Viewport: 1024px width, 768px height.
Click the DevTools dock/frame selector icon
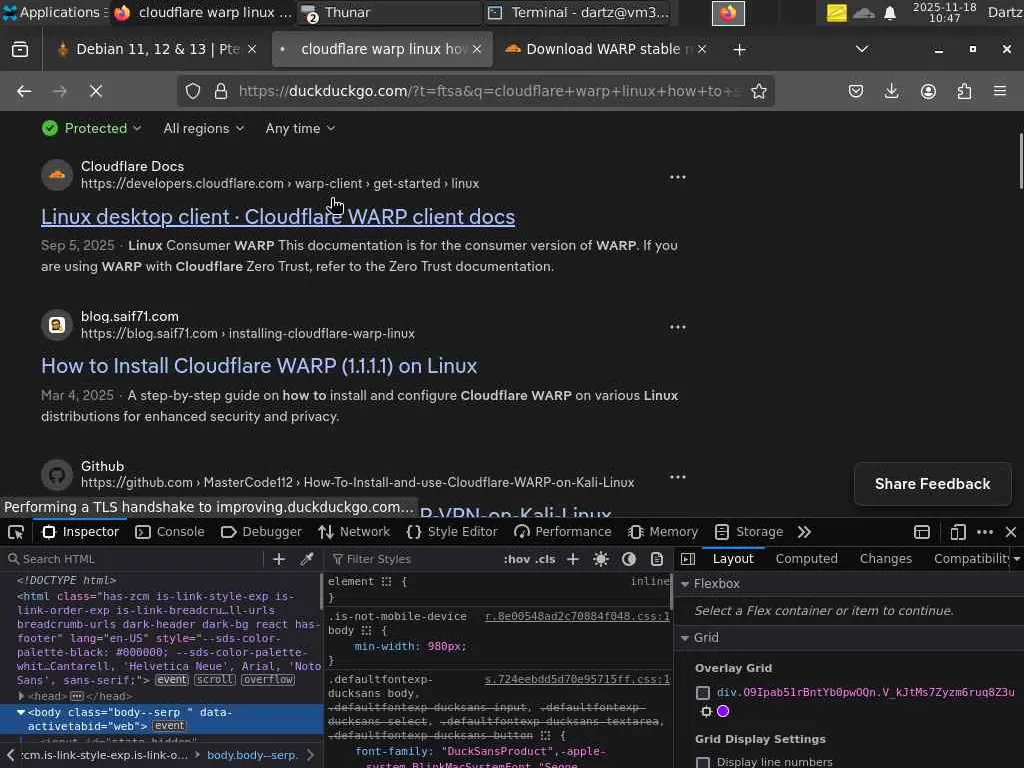click(921, 532)
